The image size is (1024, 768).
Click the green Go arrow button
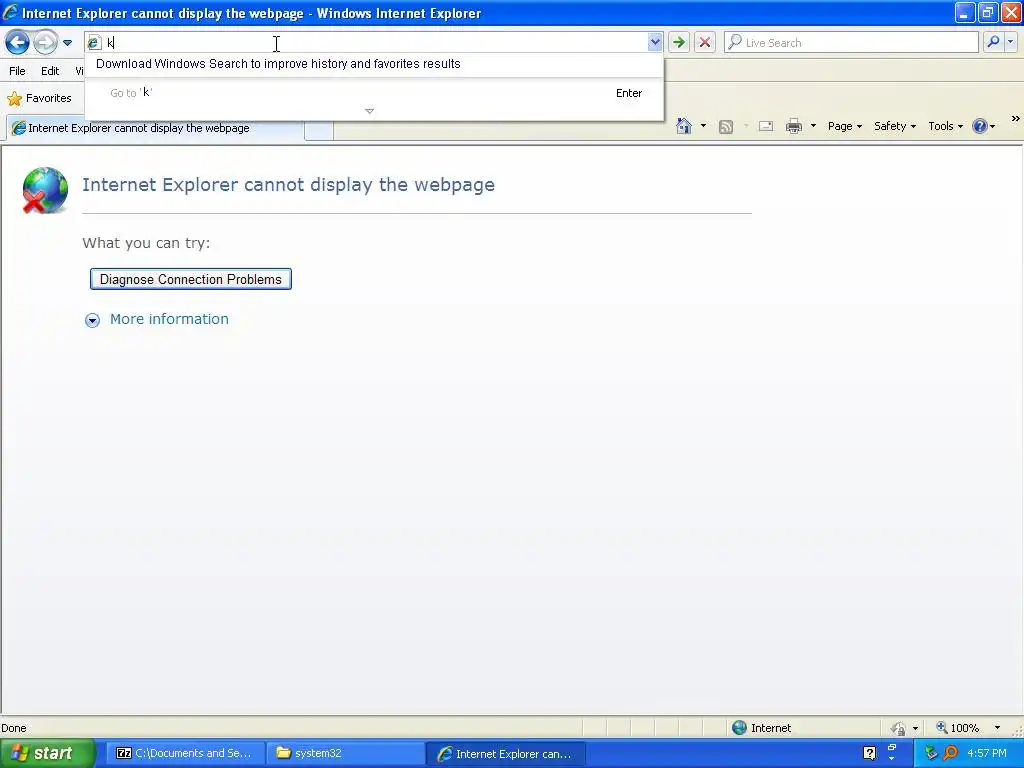(679, 43)
